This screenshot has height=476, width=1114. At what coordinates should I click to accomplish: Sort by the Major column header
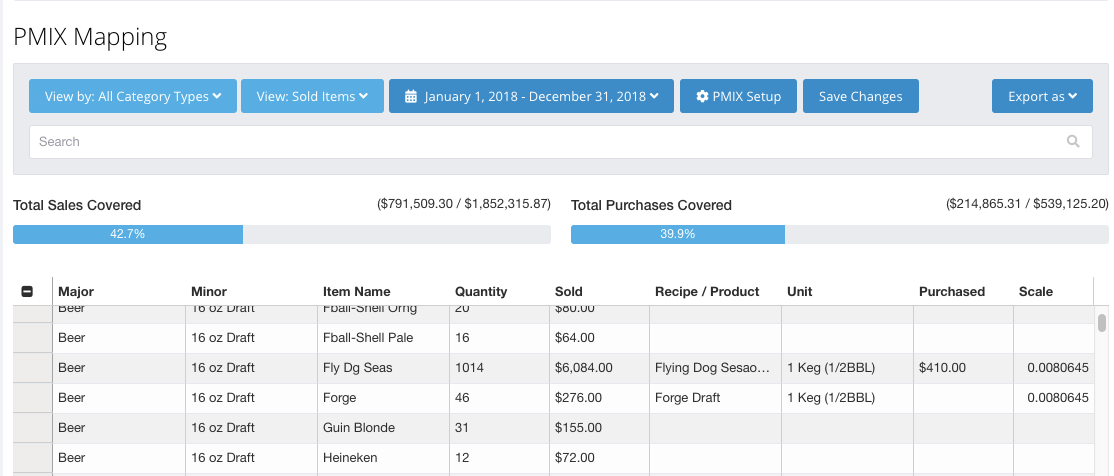tap(76, 292)
